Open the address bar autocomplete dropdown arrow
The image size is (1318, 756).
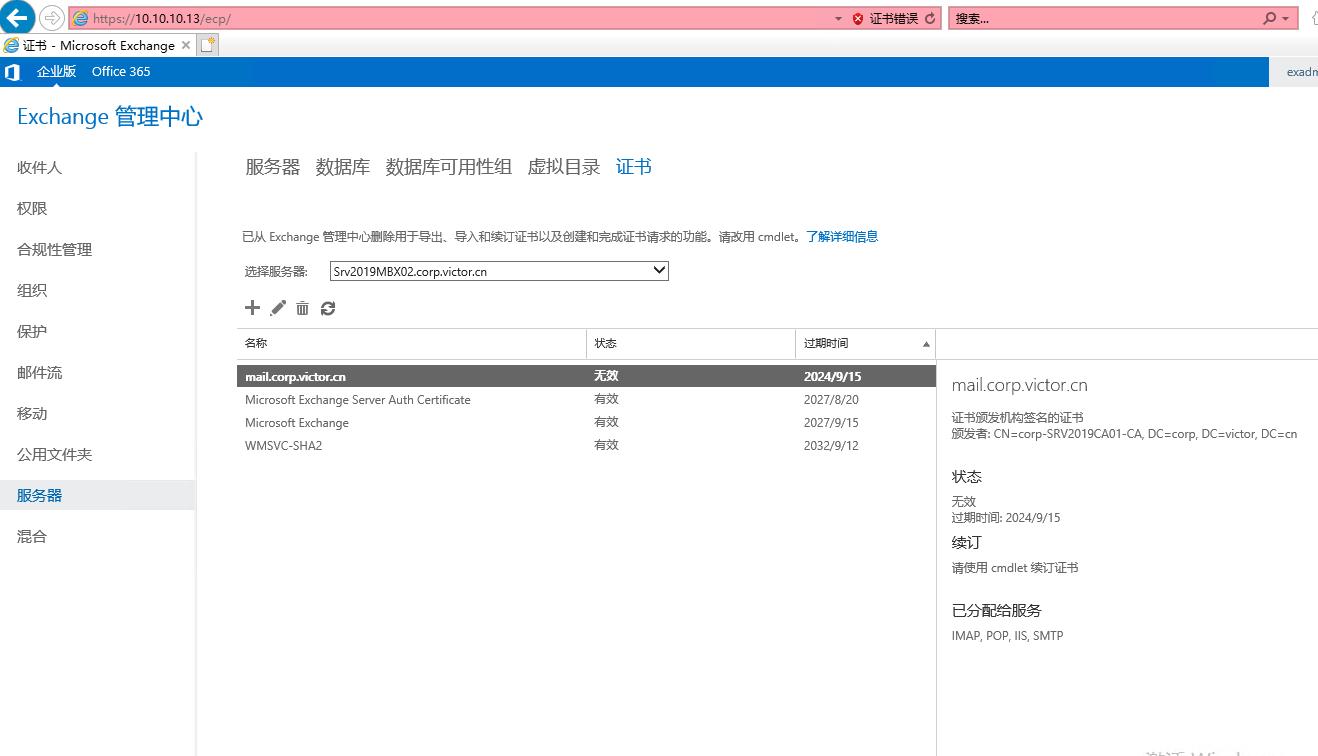(838, 17)
